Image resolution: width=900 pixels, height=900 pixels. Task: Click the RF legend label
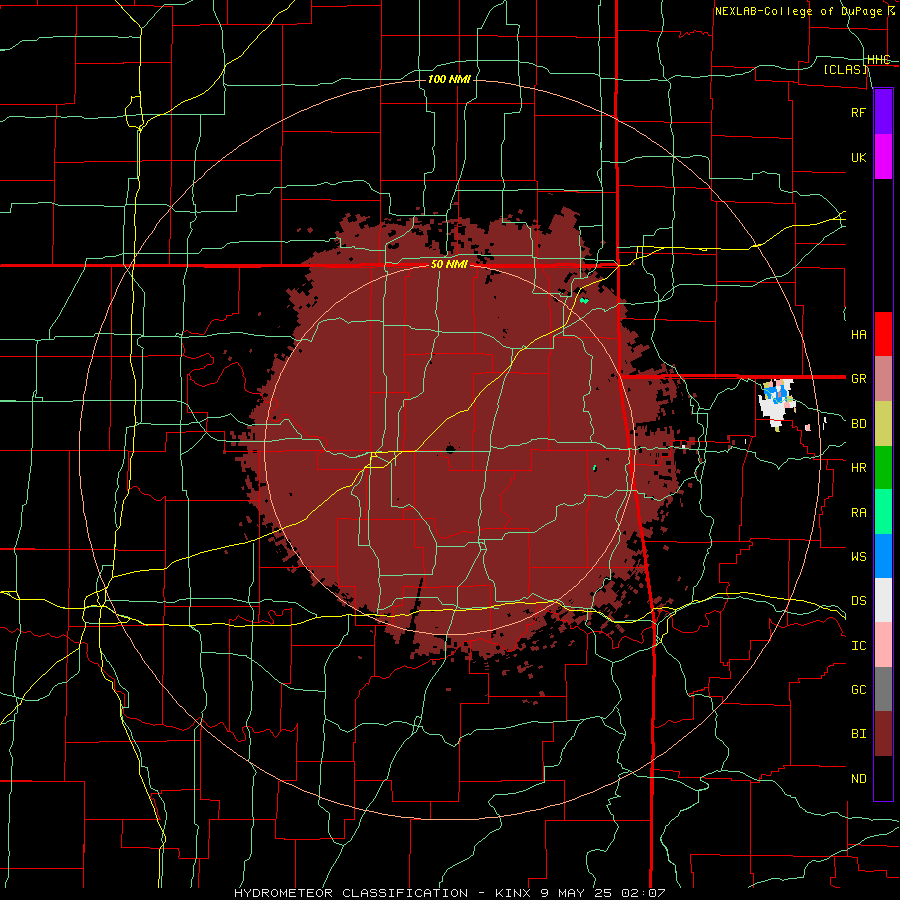click(x=858, y=112)
